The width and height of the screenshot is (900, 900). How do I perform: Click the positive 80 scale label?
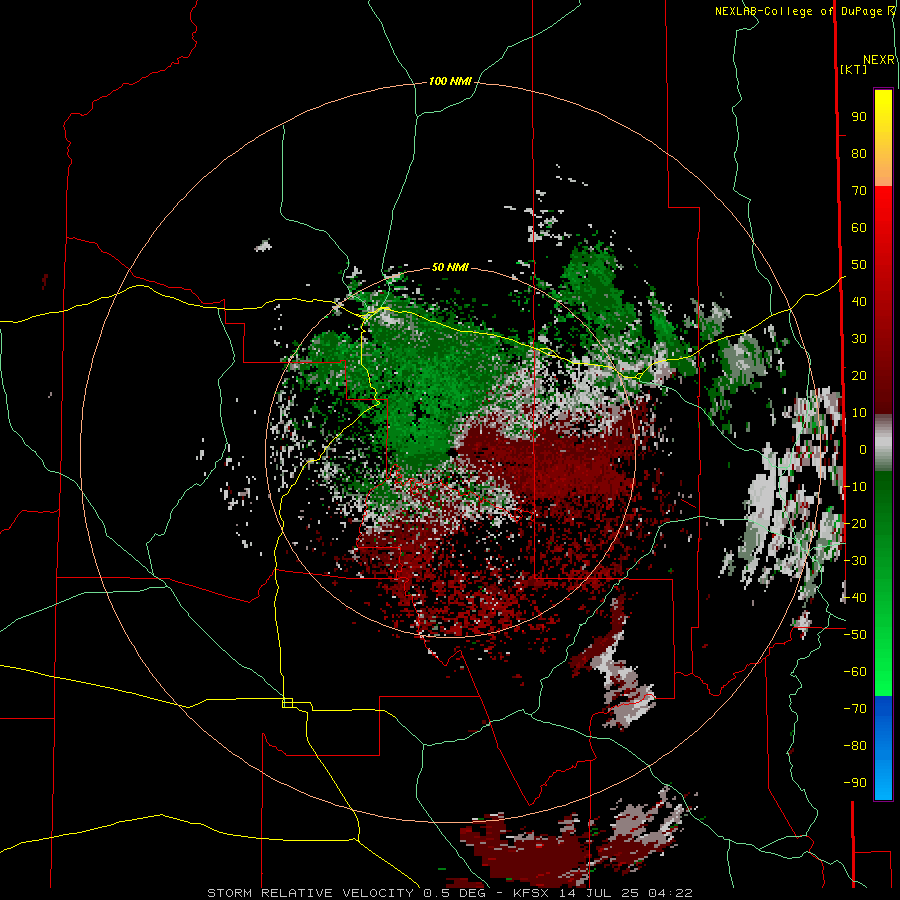[859, 154]
